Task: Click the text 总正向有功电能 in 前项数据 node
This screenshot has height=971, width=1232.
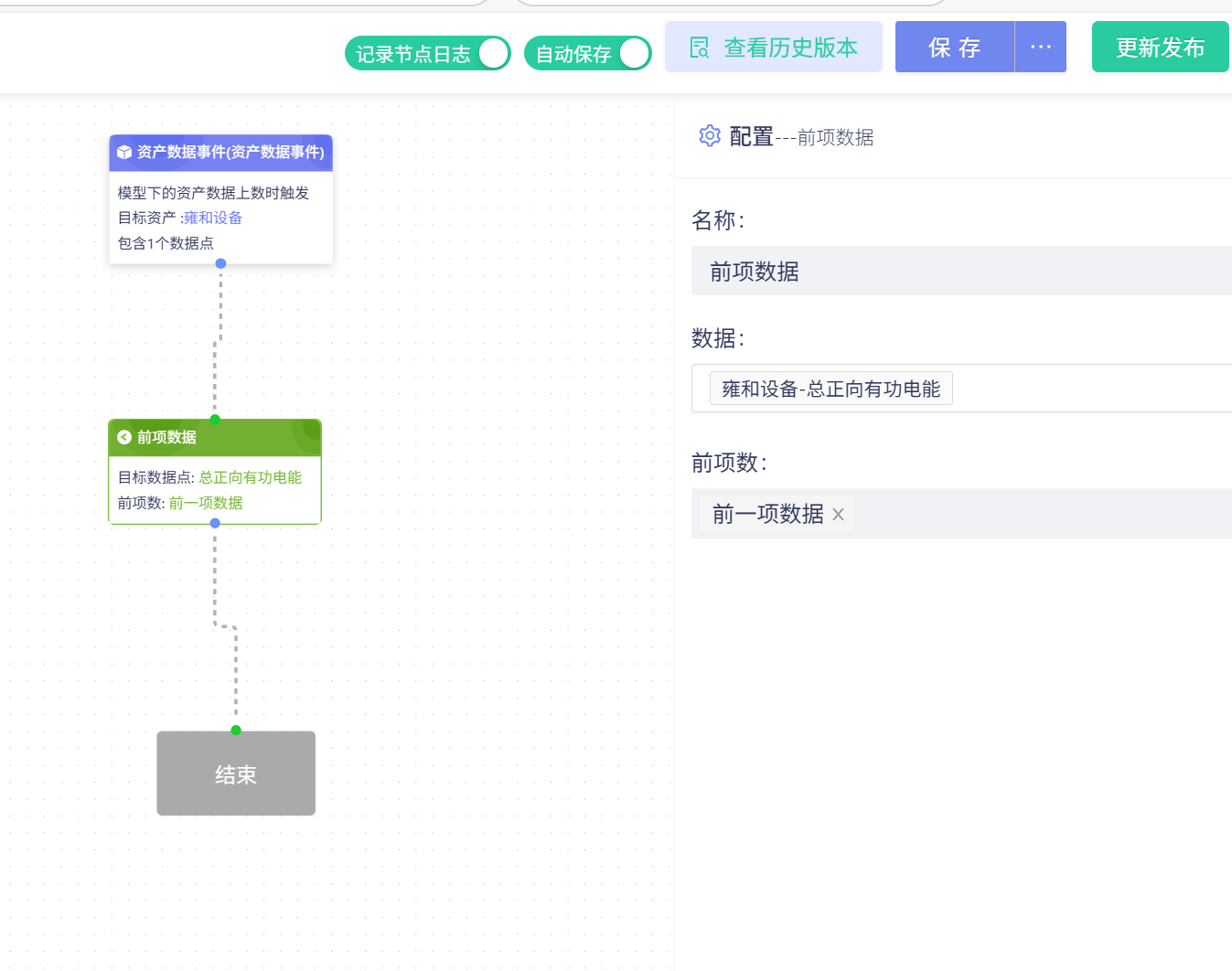Action: point(251,477)
